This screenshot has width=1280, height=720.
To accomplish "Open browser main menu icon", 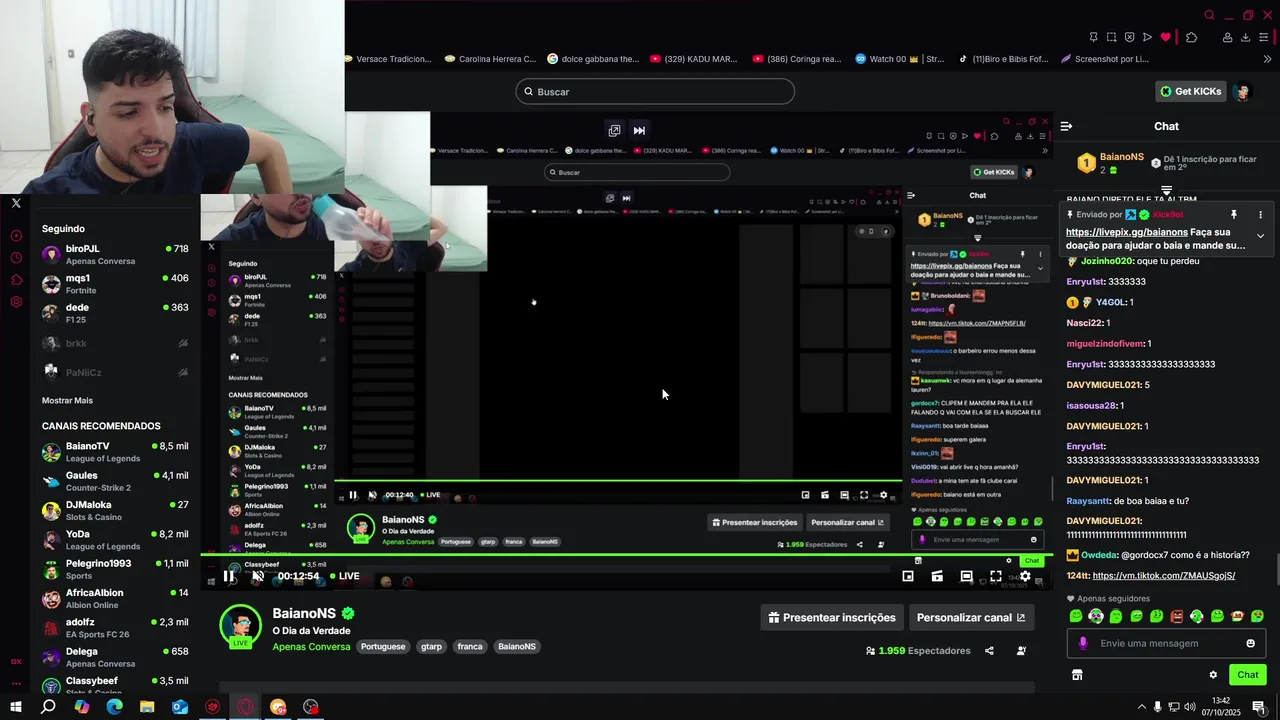I will 1264,37.
